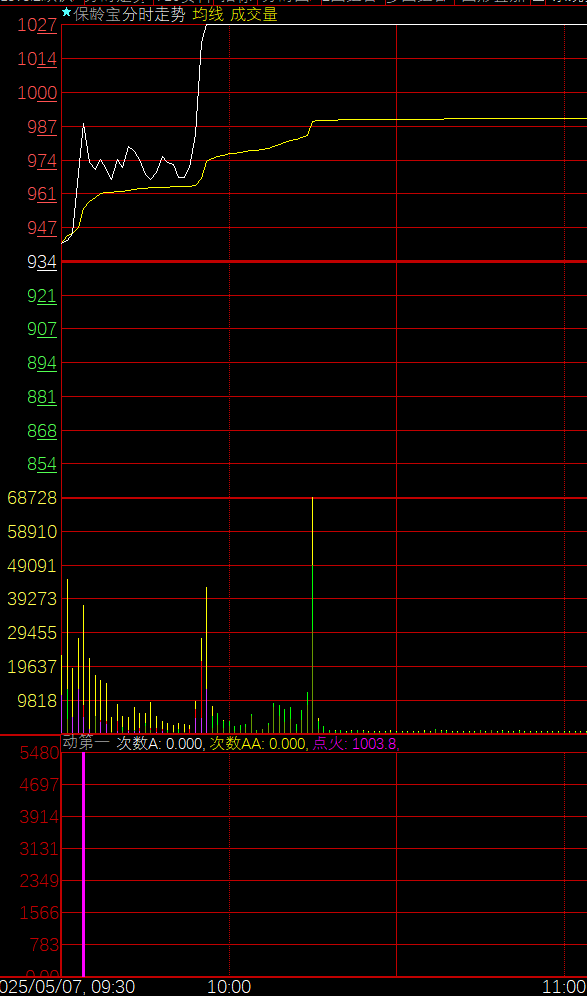
Task: Click the 68728 volume axis label
Action: tap(32, 498)
